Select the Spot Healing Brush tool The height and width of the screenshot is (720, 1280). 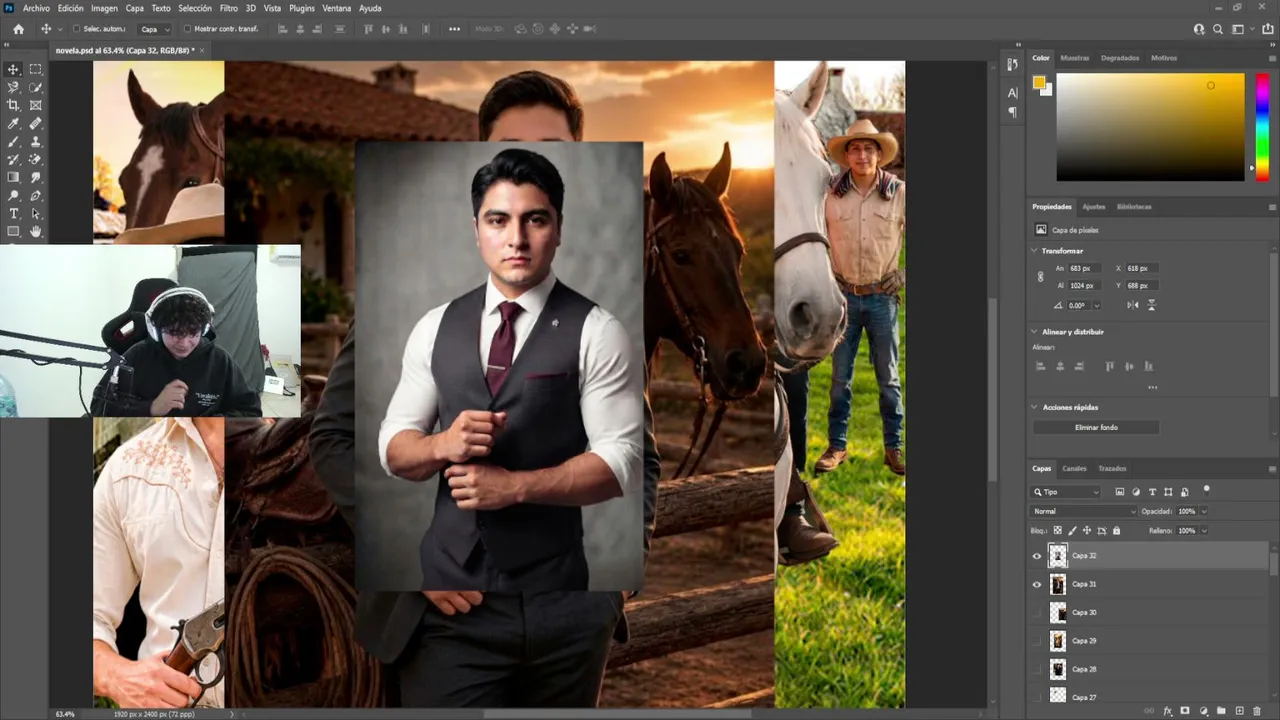coord(36,124)
